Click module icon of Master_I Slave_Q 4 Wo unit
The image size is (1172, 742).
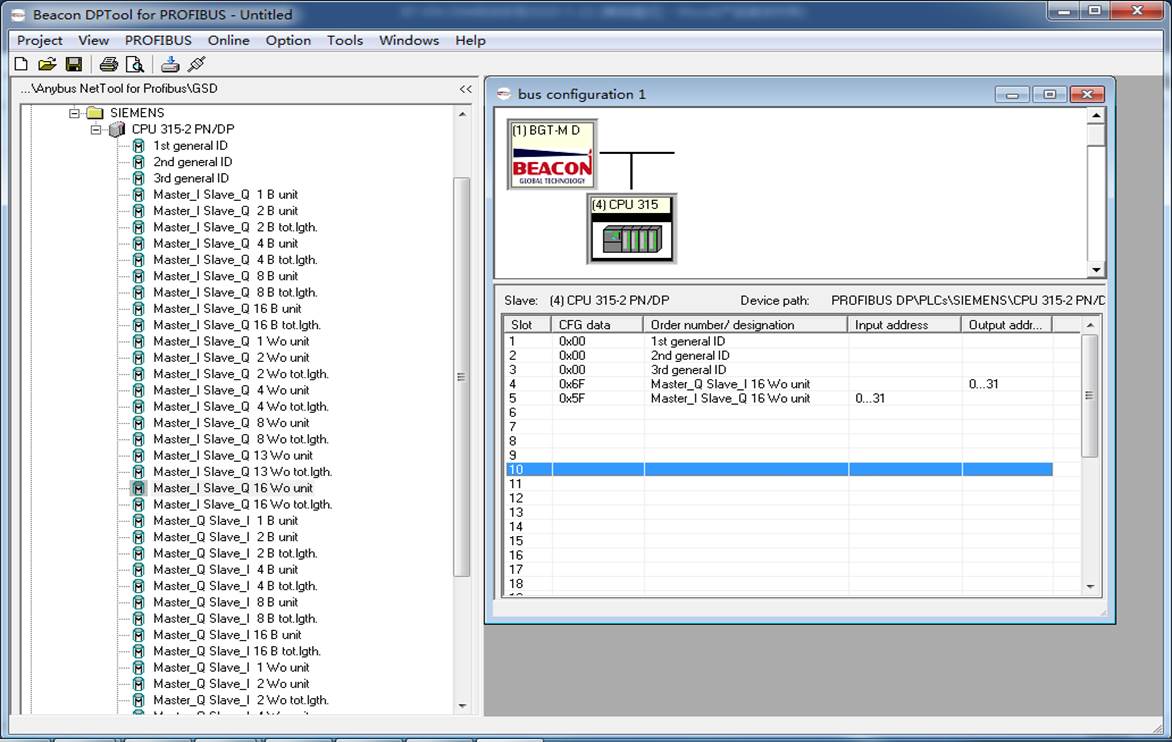point(138,390)
